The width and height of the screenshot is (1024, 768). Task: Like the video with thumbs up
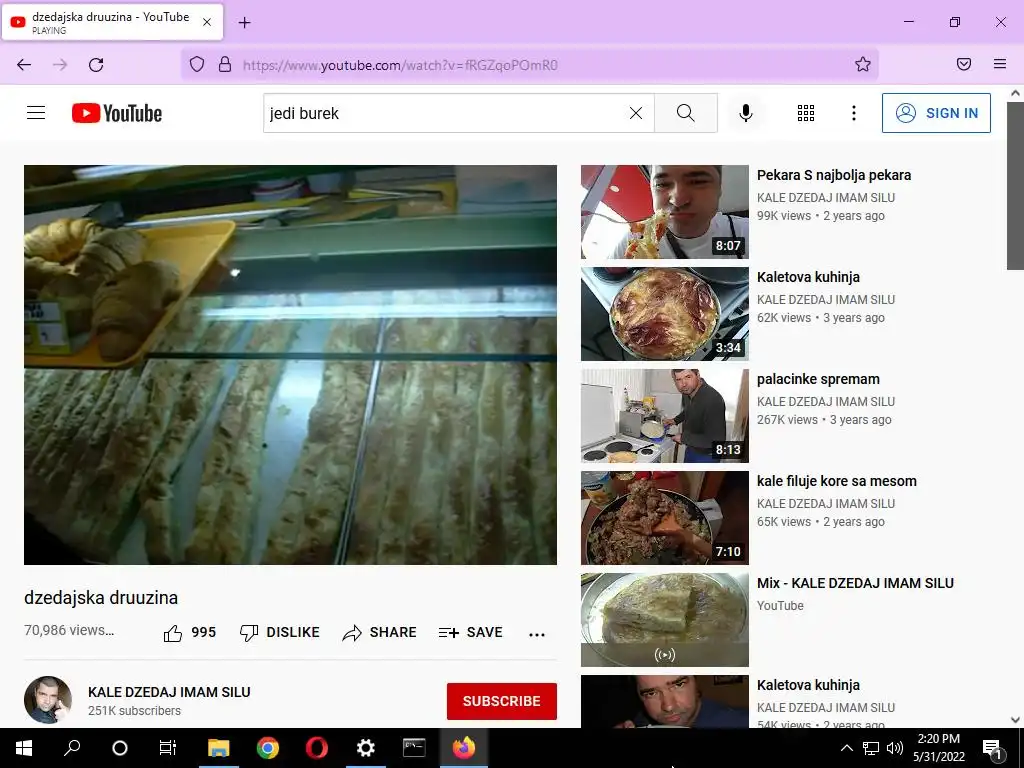coord(189,632)
